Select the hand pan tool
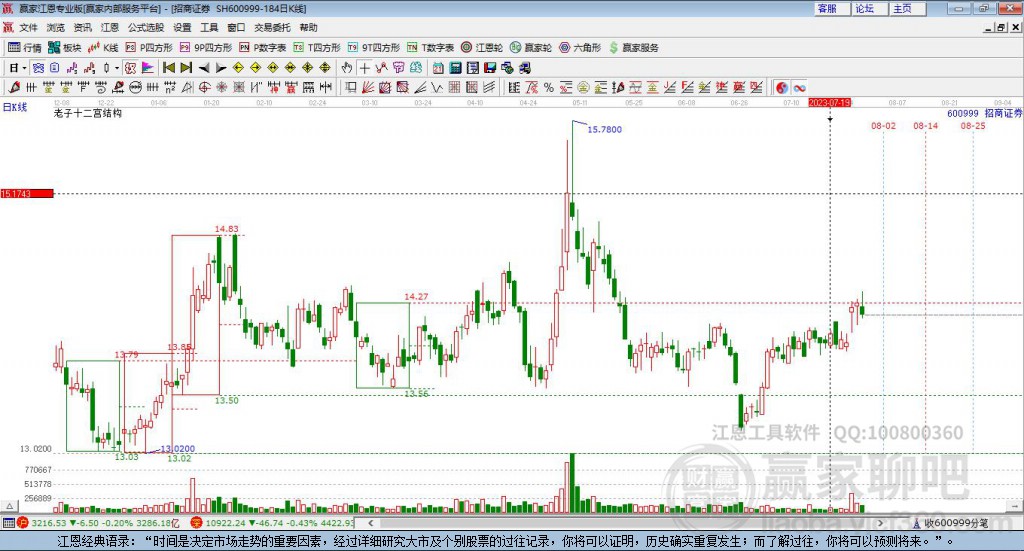The height and width of the screenshot is (551, 1024). [x=347, y=68]
